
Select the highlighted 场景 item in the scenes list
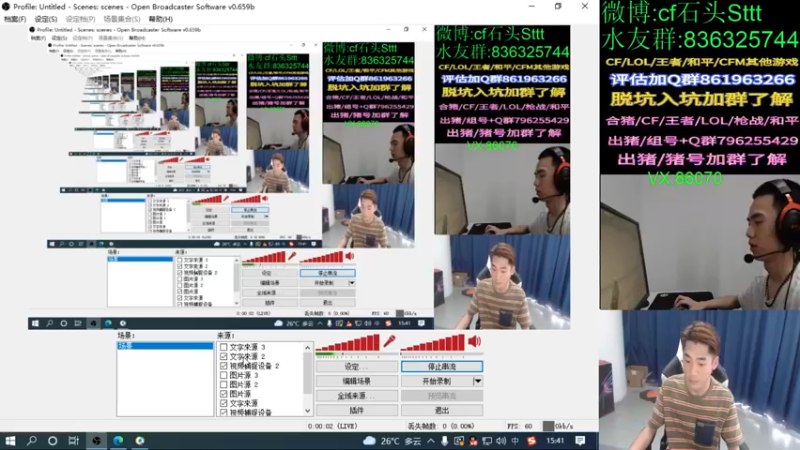(165, 346)
